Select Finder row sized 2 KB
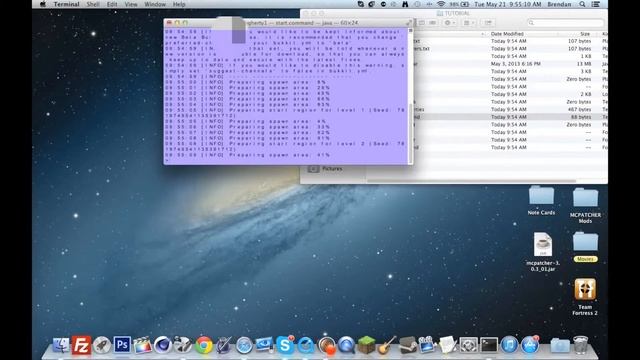This screenshot has width=640, height=360. [510, 94]
